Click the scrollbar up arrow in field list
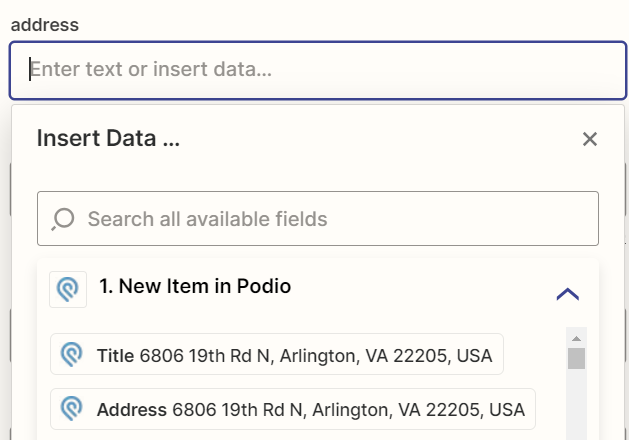629x440 pixels. (576, 339)
